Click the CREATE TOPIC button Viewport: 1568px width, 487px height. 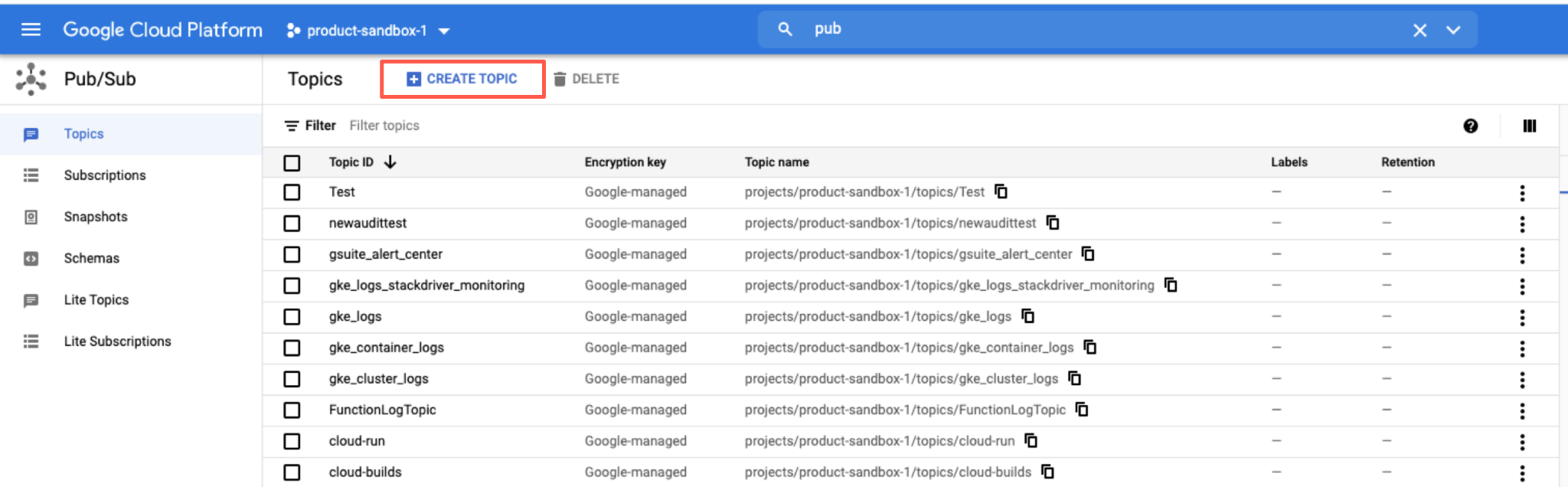pyautogui.click(x=462, y=79)
